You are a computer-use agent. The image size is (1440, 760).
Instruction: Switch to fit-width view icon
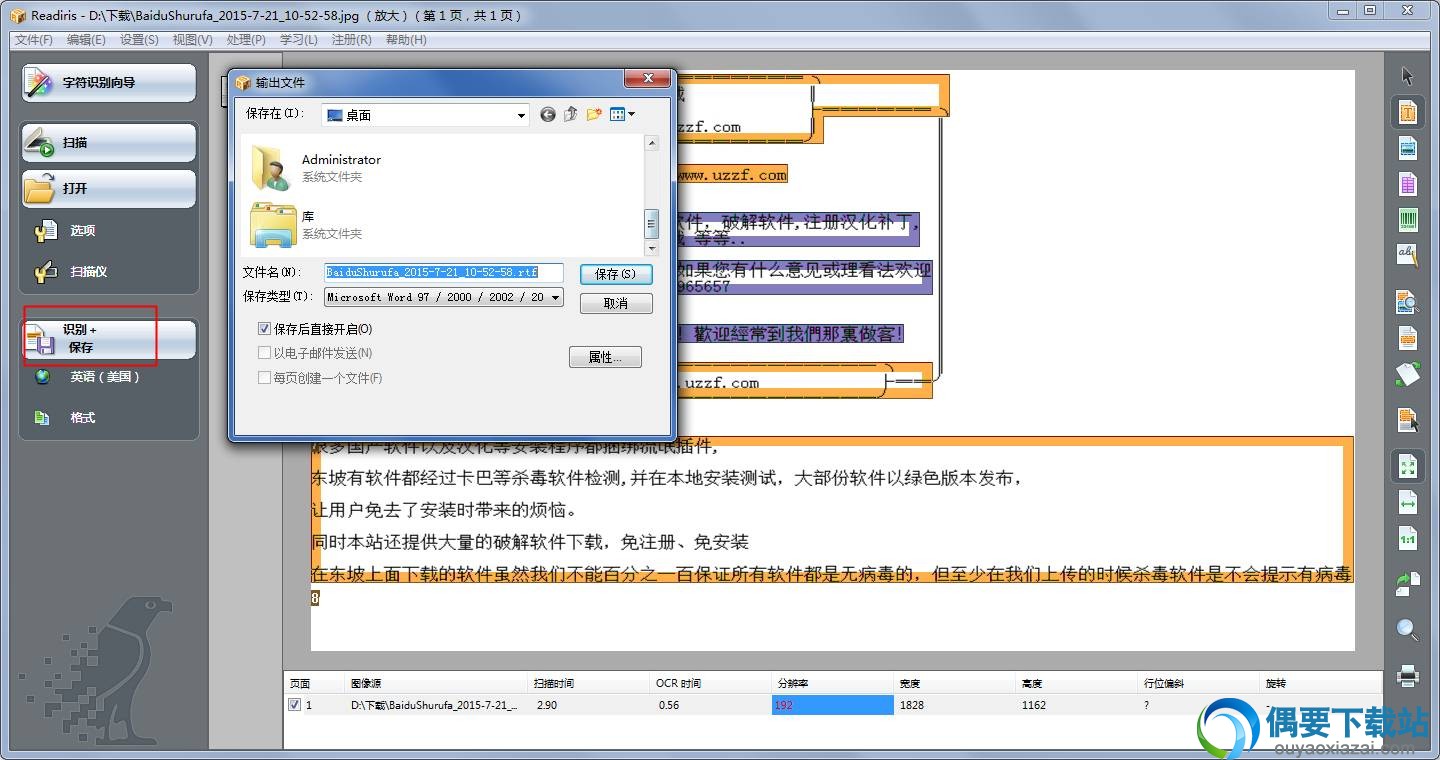[x=1408, y=502]
